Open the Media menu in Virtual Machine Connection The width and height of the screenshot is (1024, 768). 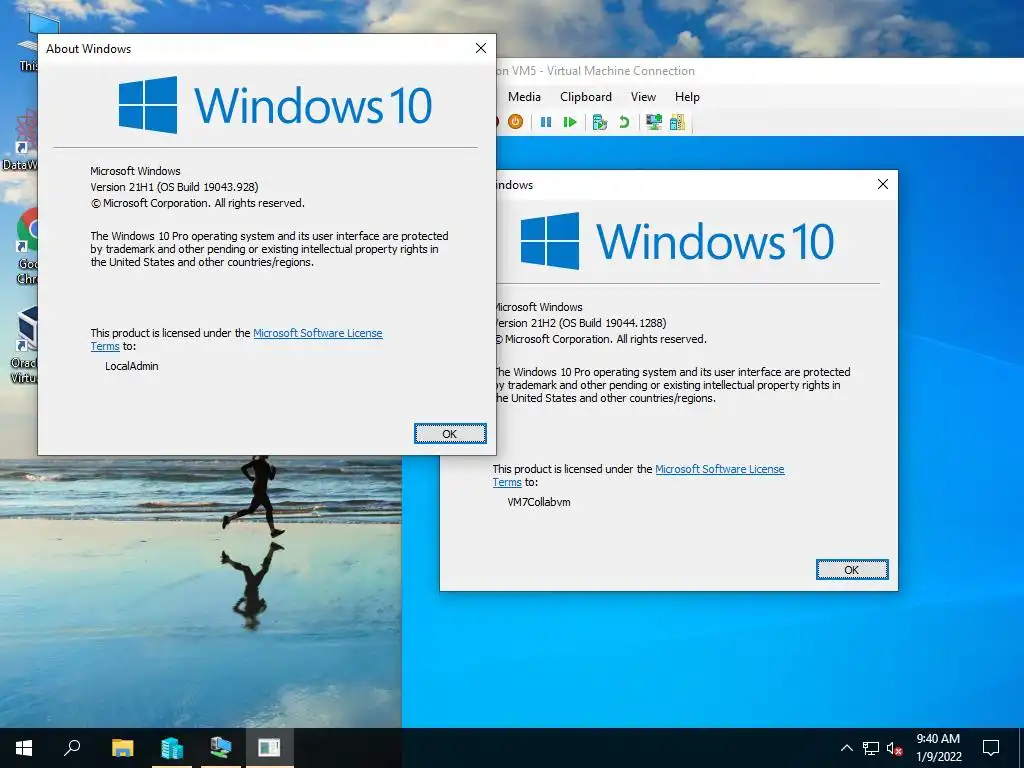524,97
